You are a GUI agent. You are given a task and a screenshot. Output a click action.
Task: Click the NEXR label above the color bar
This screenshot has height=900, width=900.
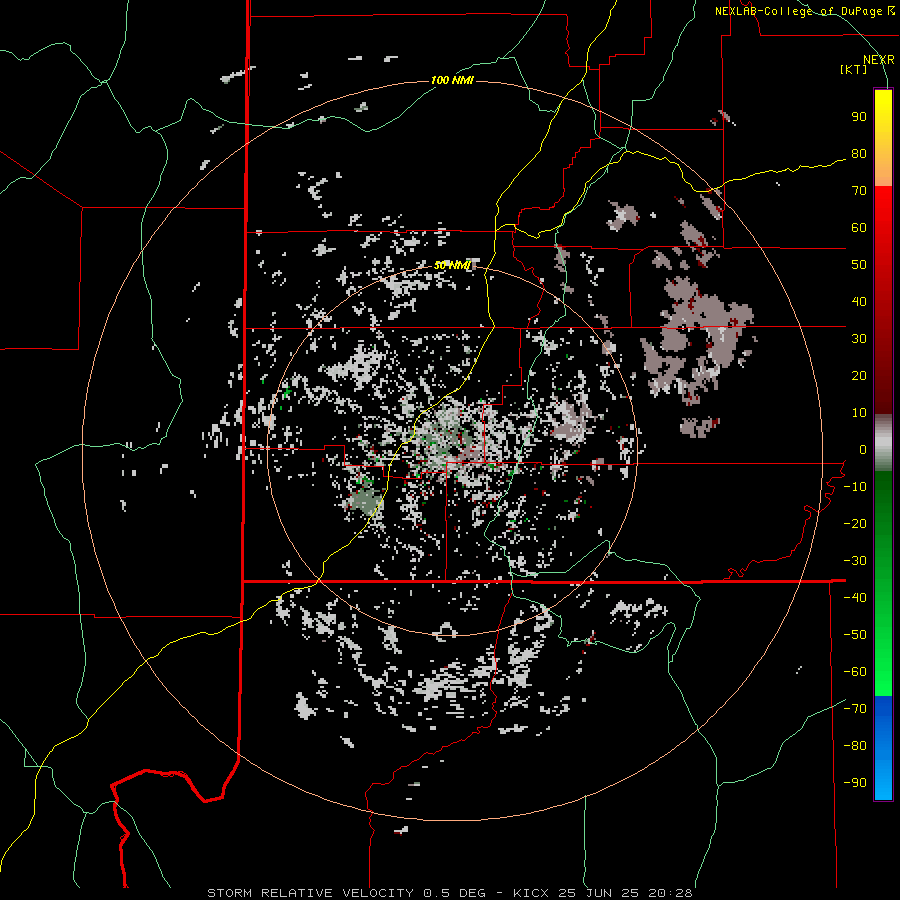point(879,60)
